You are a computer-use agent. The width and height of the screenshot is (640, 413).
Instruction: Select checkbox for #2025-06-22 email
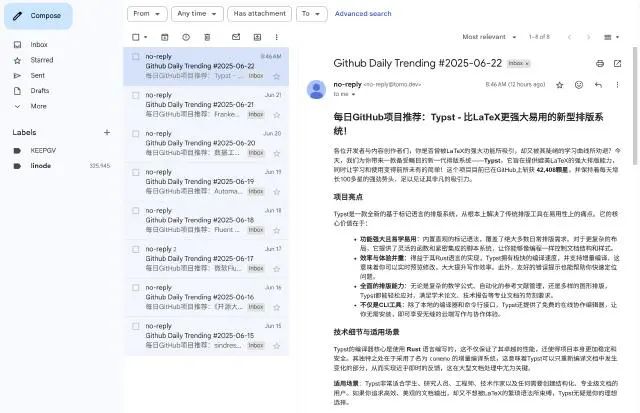(x=136, y=57)
